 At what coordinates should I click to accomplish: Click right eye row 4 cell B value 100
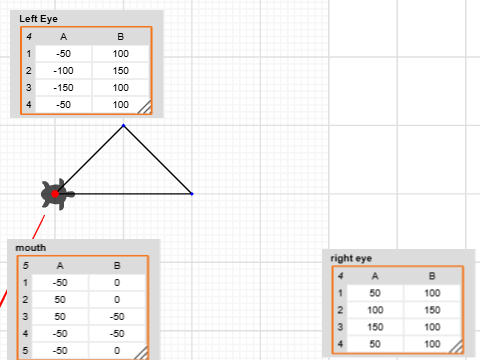pyautogui.click(x=432, y=344)
